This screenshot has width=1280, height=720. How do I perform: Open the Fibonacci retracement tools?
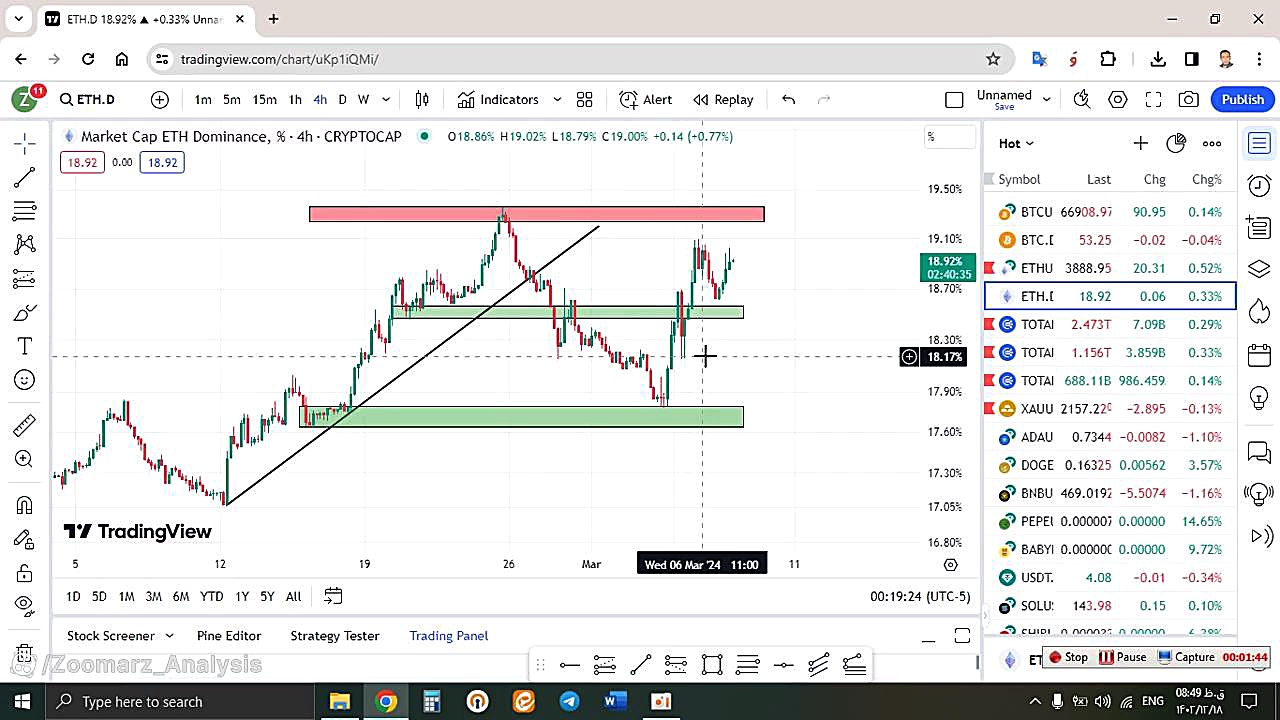tap(25, 211)
